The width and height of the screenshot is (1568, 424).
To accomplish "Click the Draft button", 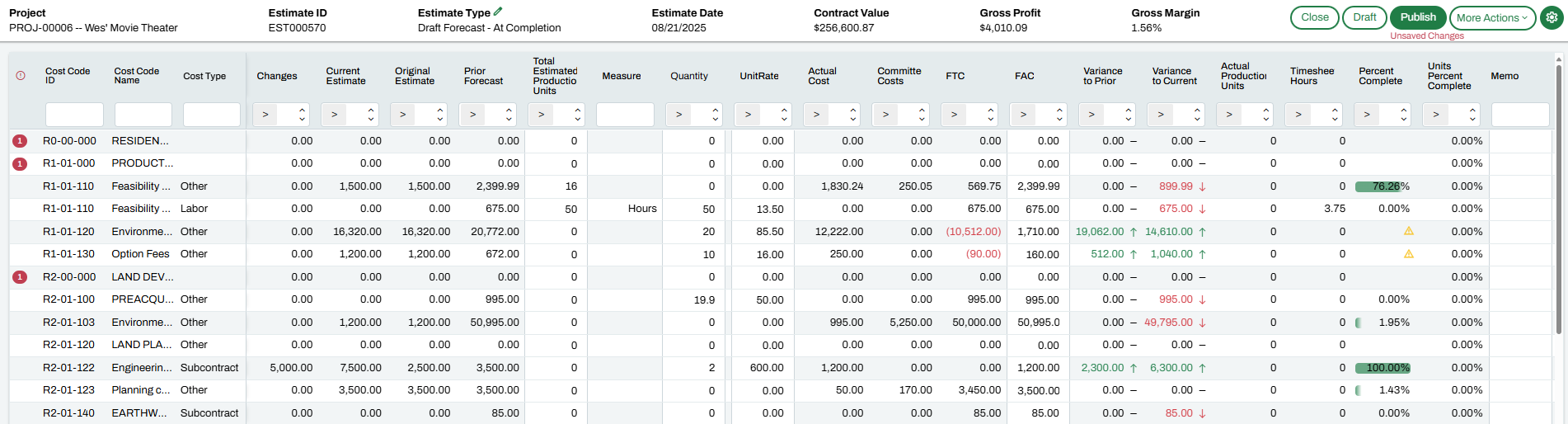I will [1364, 17].
